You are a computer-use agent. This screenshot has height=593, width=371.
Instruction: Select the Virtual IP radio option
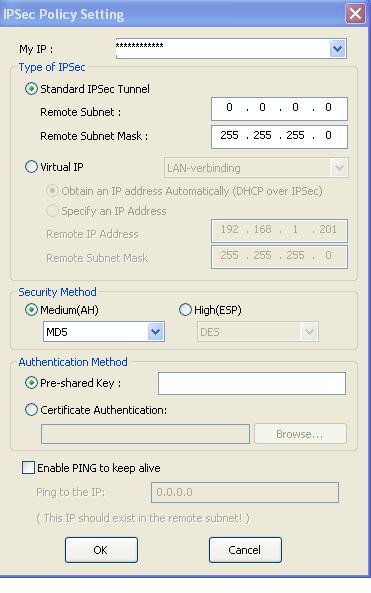click(31, 167)
